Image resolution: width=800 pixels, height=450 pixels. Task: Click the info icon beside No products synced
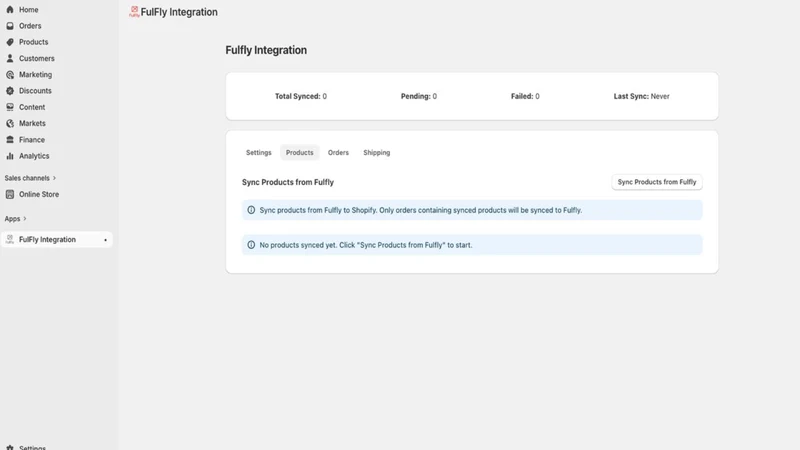pyautogui.click(x=251, y=245)
